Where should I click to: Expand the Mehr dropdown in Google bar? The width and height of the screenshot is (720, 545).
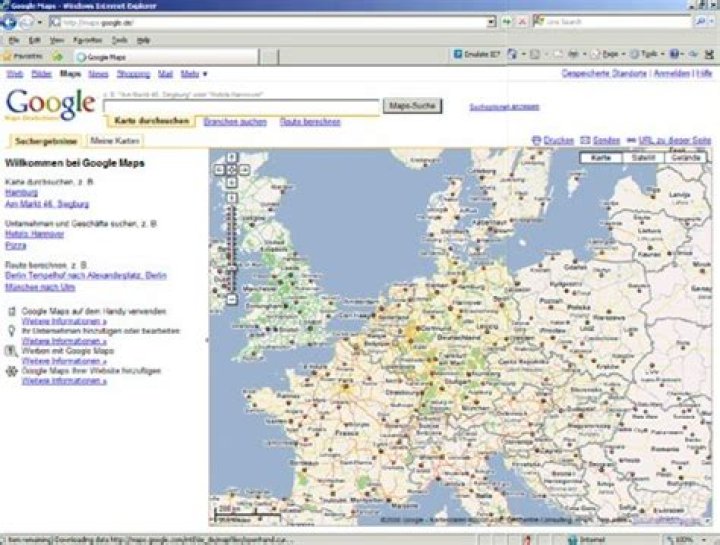[x=194, y=74]
